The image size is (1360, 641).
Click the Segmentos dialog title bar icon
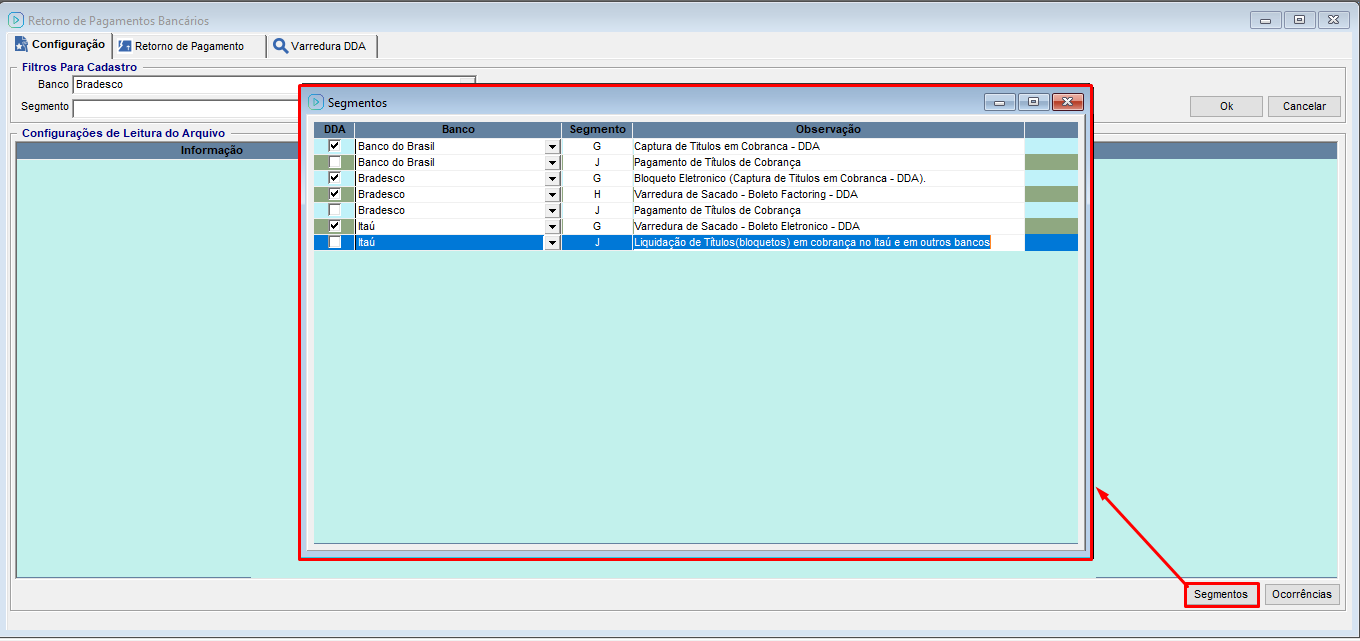click(x=316, y=102)
